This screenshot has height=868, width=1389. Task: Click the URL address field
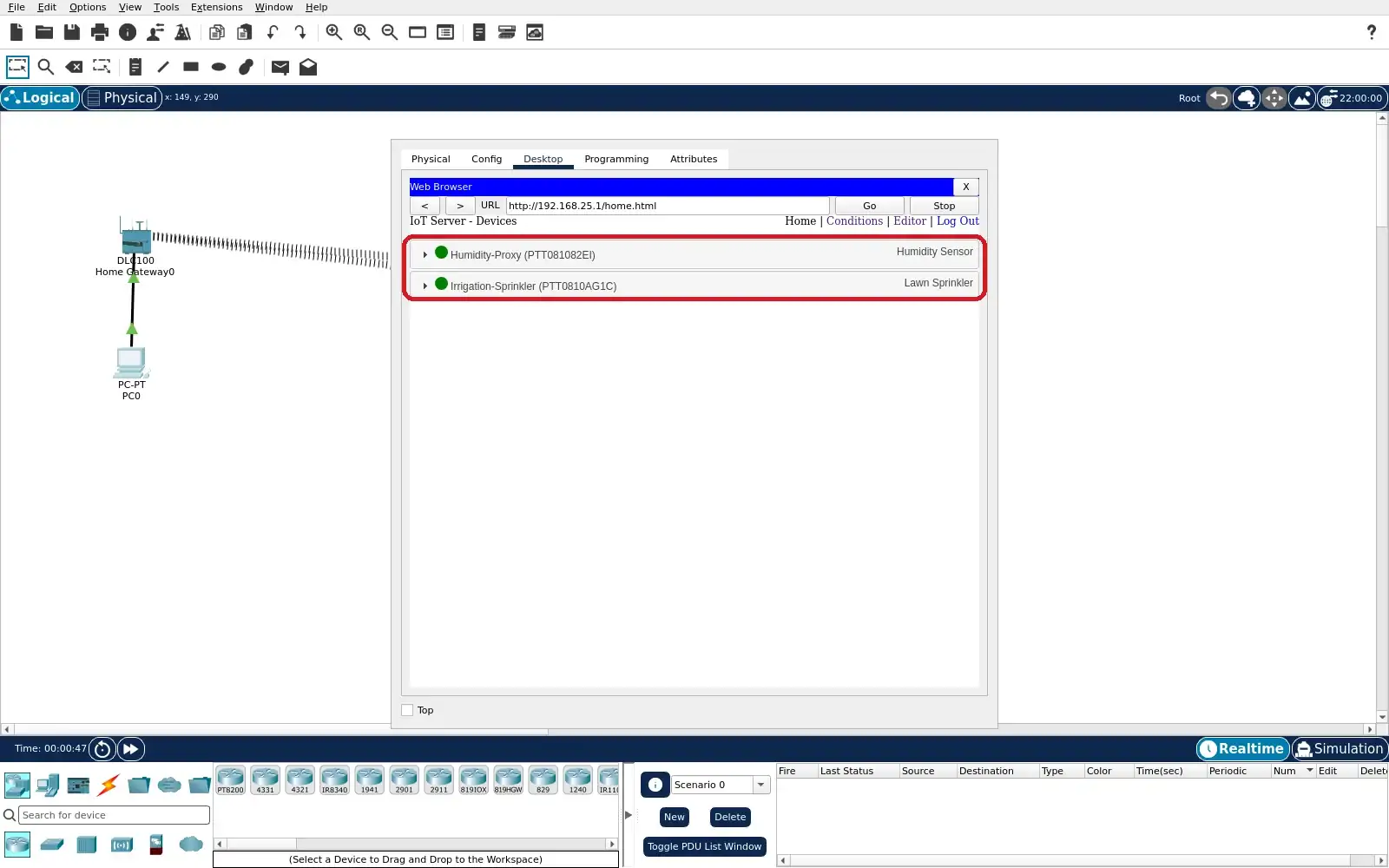pos(668,206)
